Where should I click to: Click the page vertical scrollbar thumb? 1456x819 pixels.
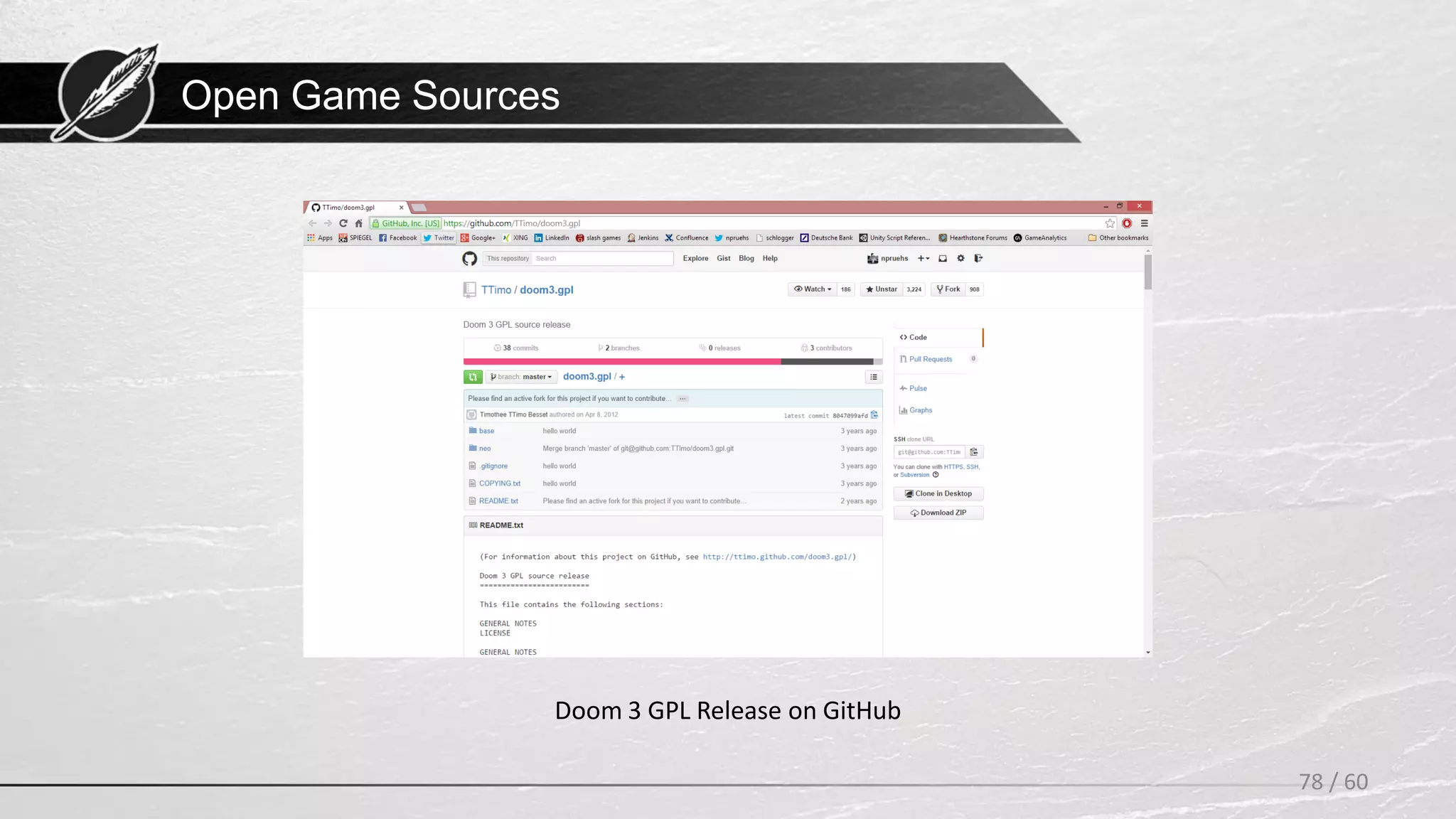click(x=1147, y=272)
